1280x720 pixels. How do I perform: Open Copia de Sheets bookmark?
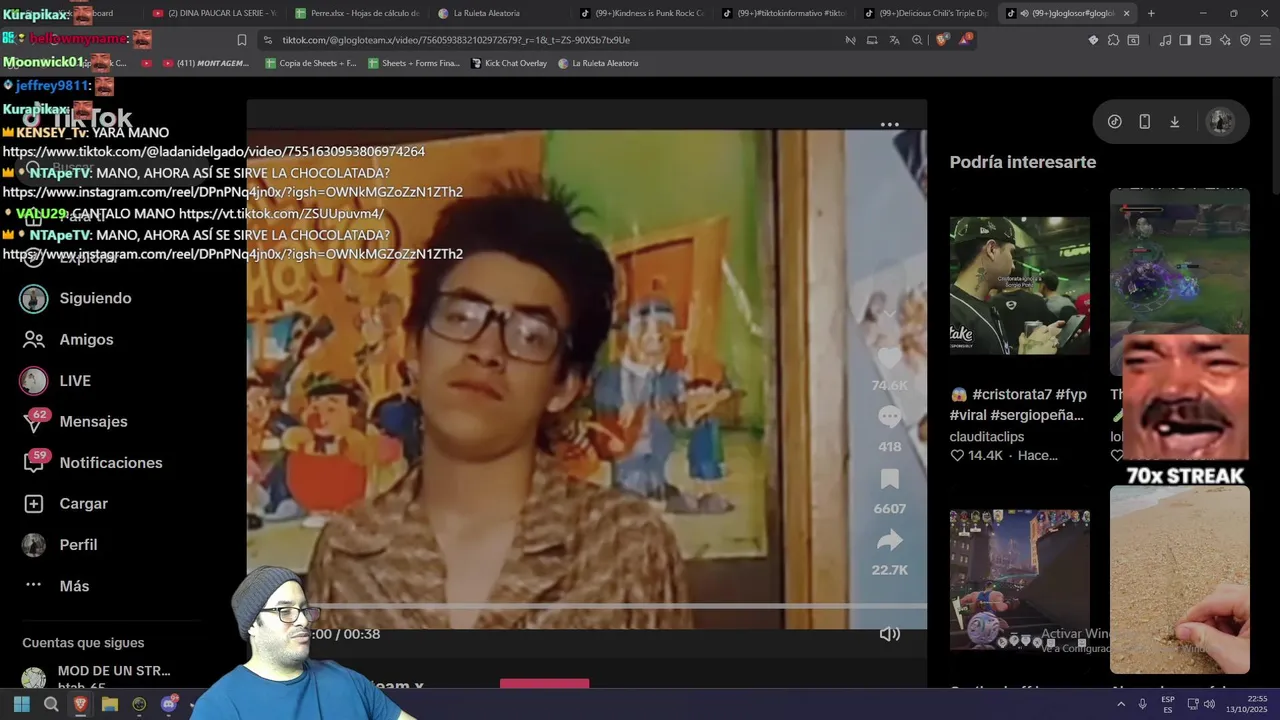pos(311,63)
